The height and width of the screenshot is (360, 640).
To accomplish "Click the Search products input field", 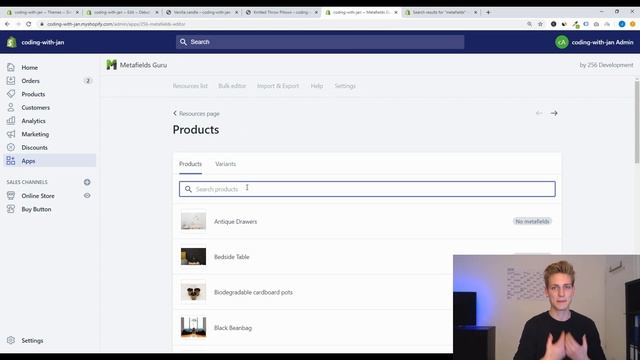I will [367, 189].
